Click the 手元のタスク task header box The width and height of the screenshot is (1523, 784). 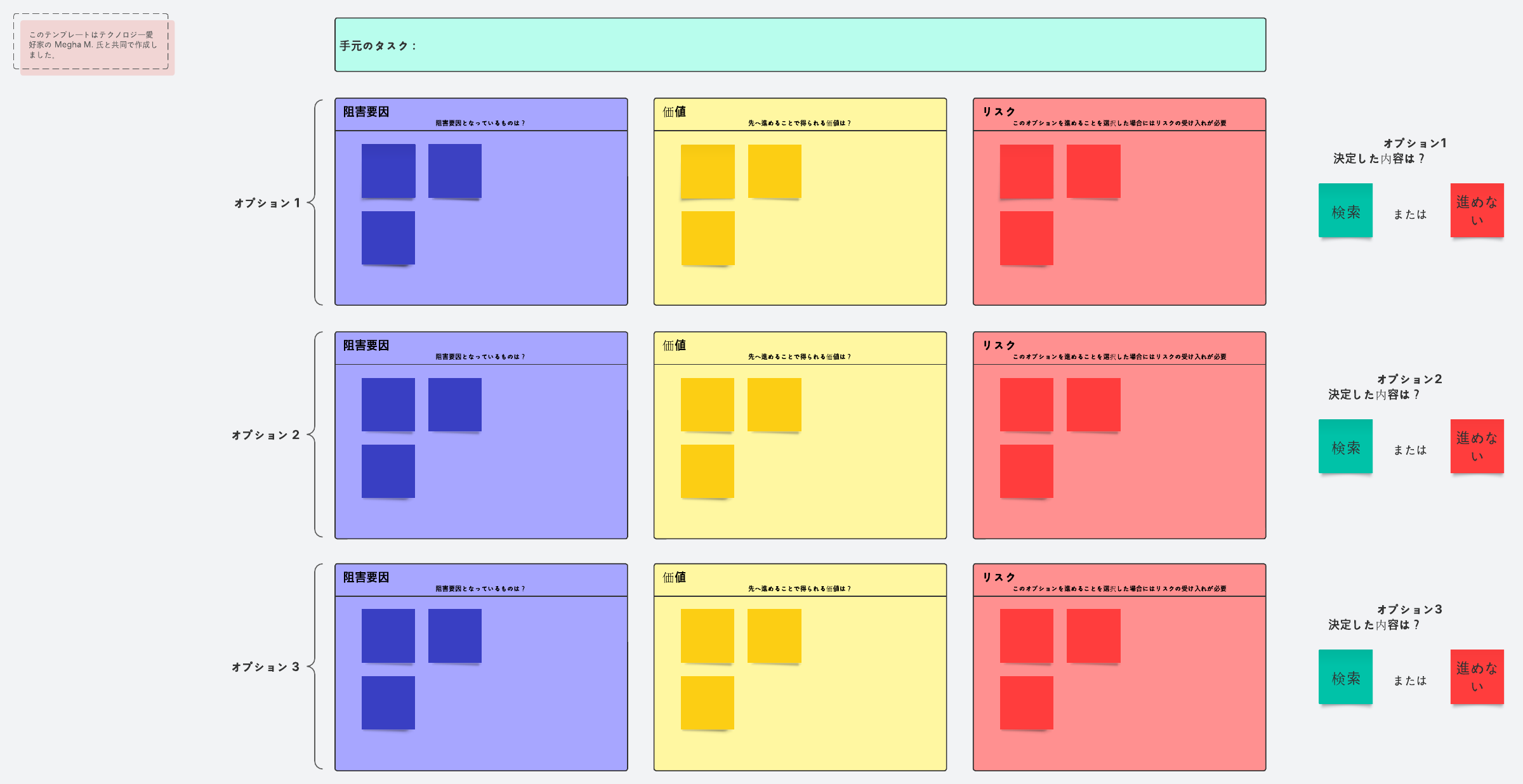click(x=800, y=45)
